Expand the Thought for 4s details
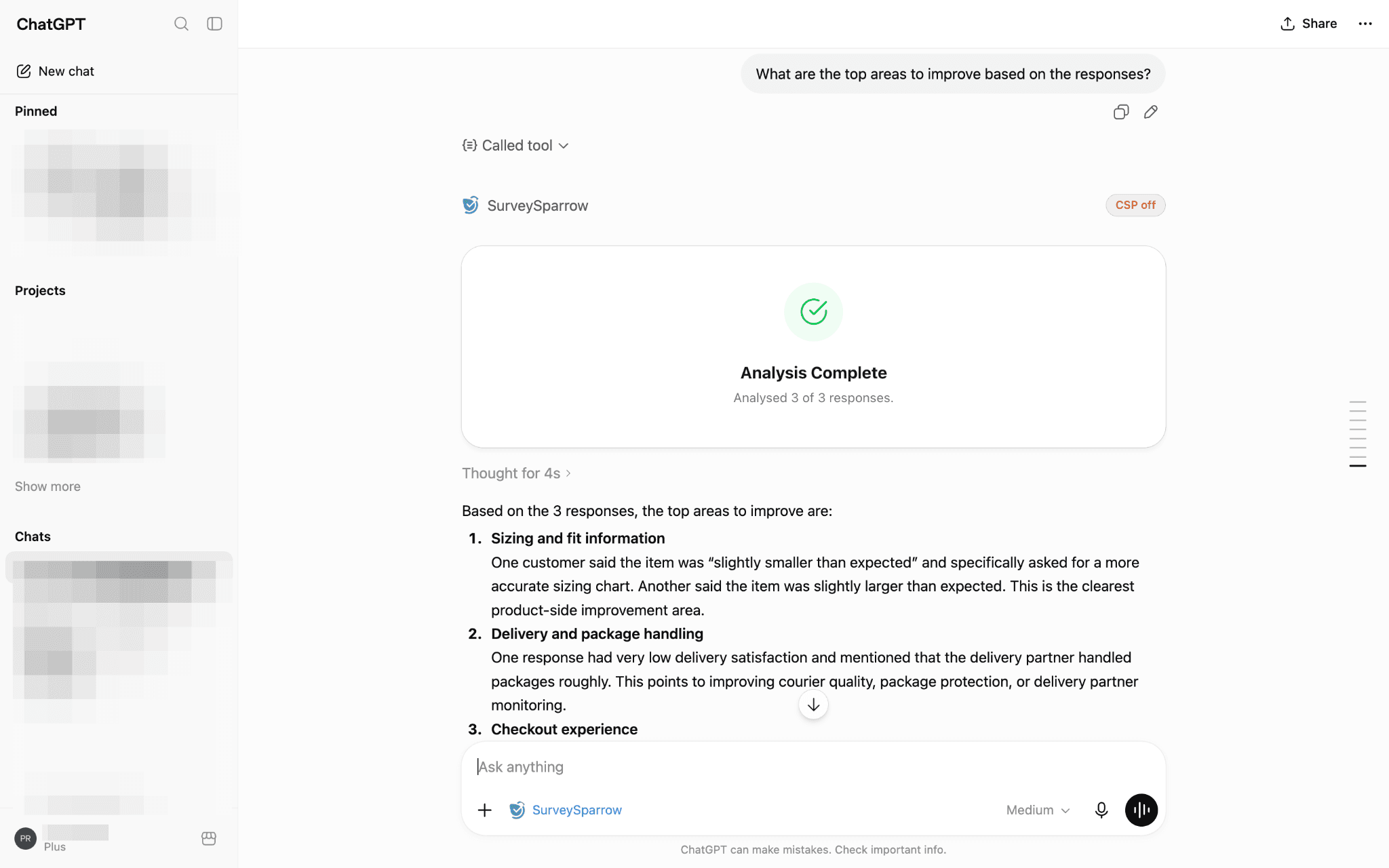Screen dimensions: 1389x868 [x=517, y=473]
